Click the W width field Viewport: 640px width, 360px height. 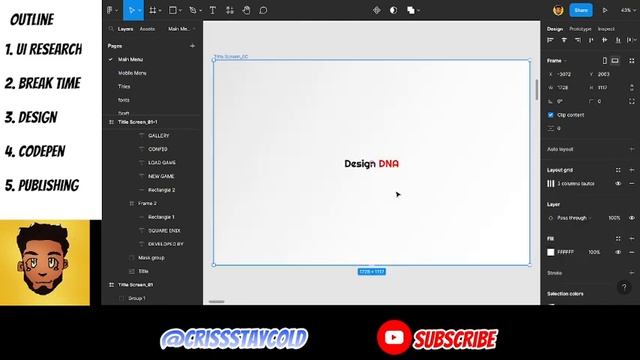pos(565,88)
